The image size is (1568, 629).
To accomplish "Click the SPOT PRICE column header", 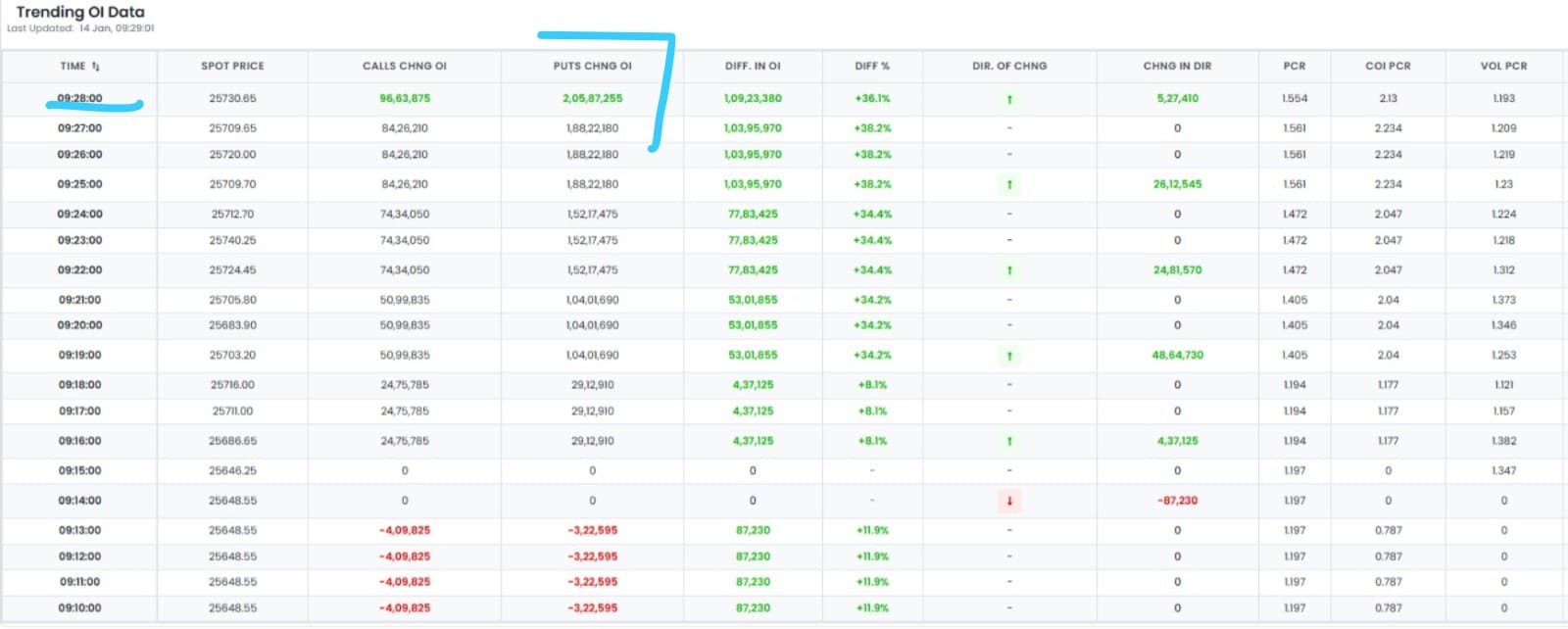I will point(232,67).
